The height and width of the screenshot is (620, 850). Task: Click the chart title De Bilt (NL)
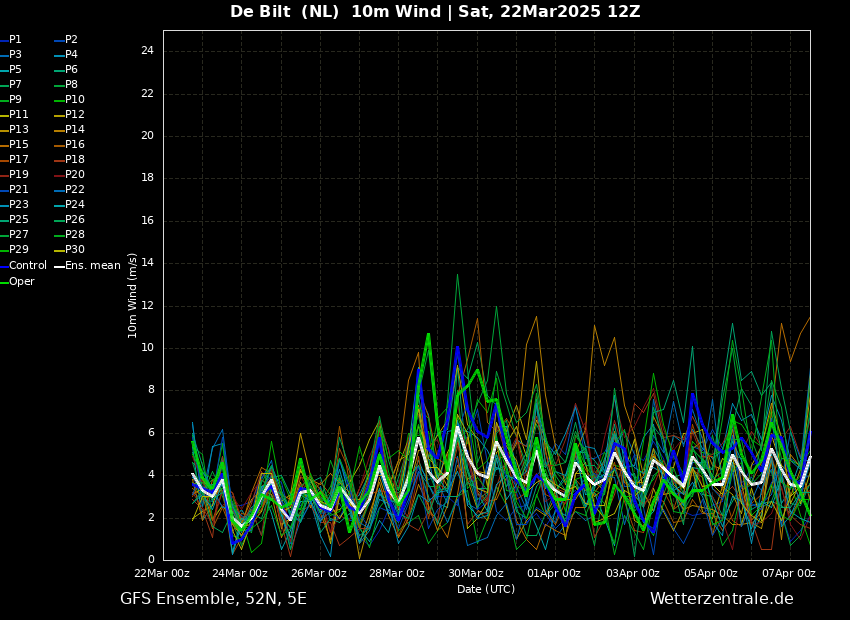[x=285, y=12]
